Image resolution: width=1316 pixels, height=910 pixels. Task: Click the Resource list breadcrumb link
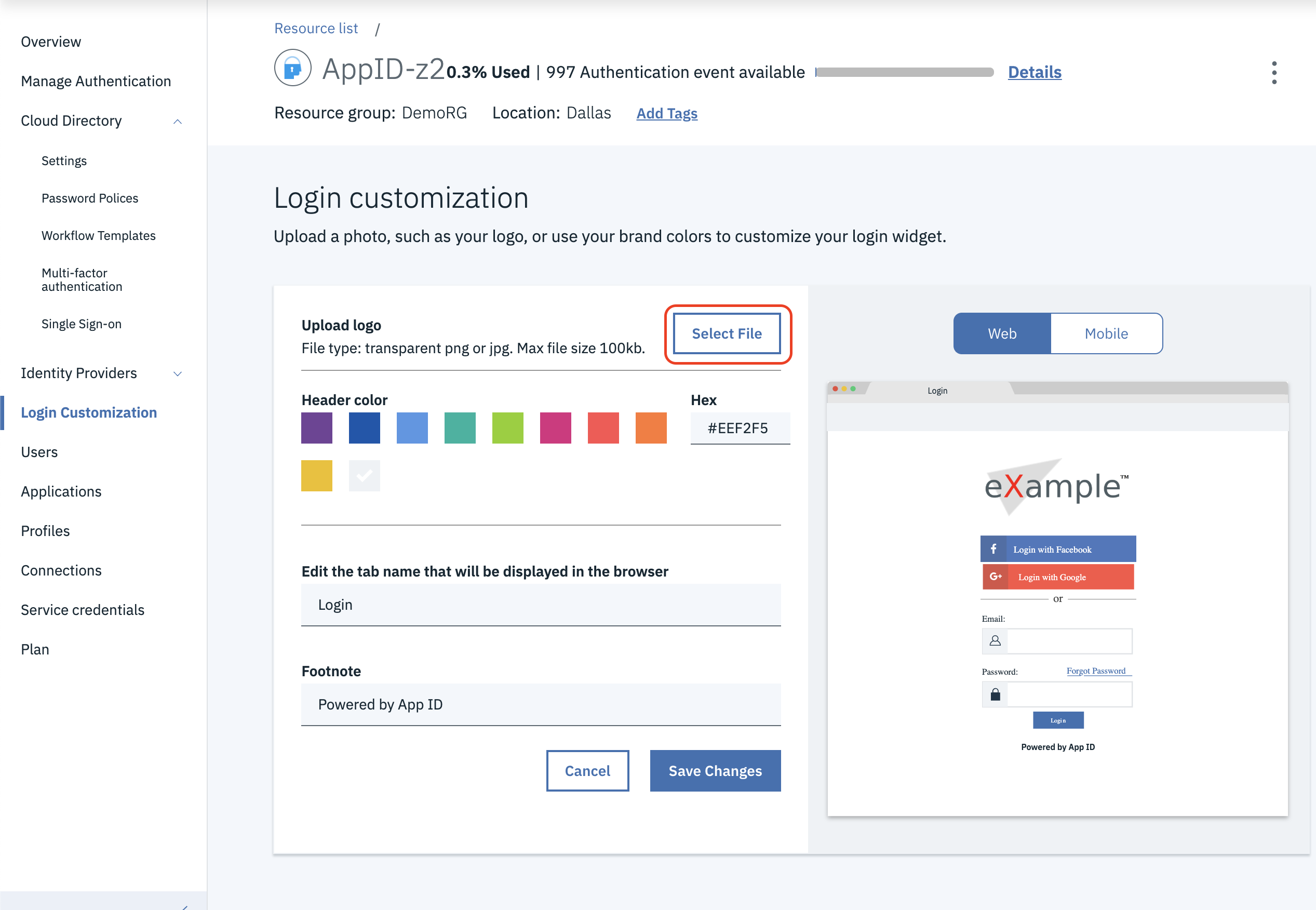tap(316, 29)
